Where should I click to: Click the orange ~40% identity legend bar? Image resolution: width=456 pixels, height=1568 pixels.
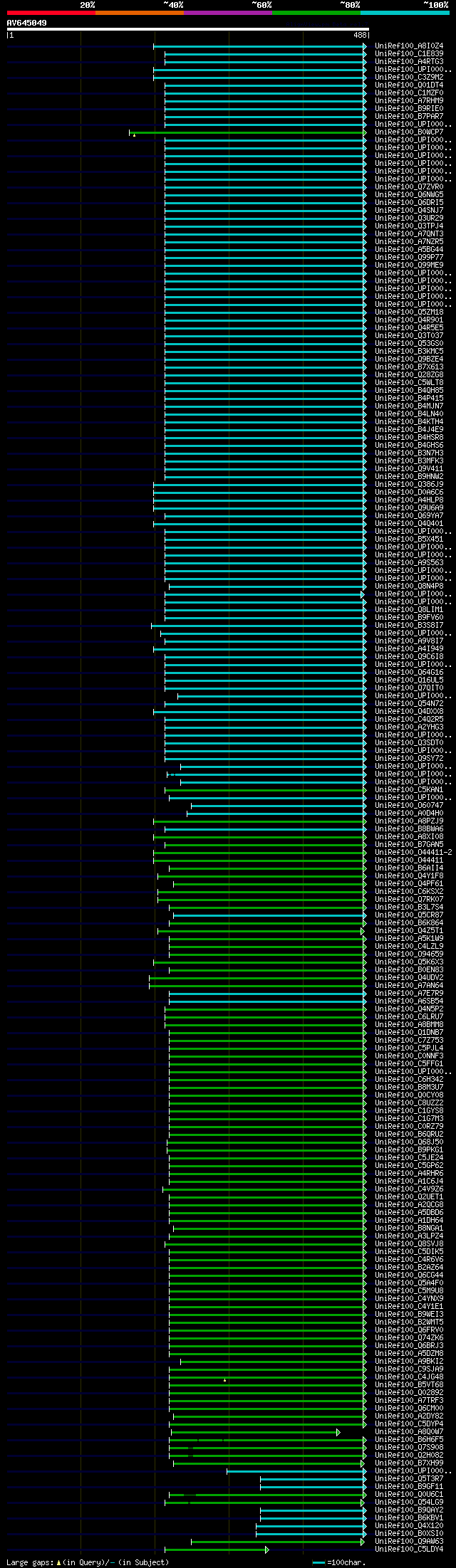139,13
